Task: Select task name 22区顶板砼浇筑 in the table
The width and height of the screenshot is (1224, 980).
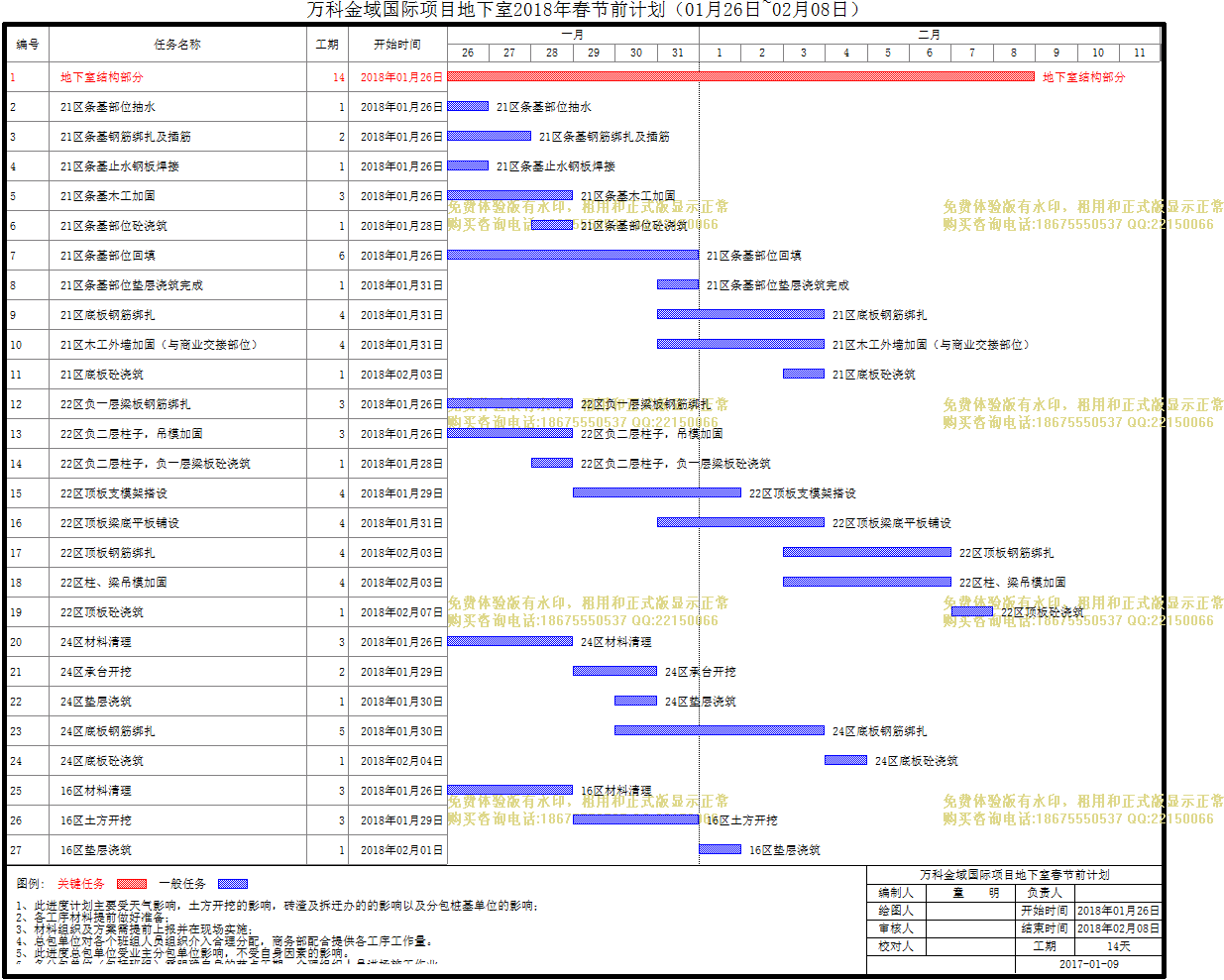Action: click(102, 612)
